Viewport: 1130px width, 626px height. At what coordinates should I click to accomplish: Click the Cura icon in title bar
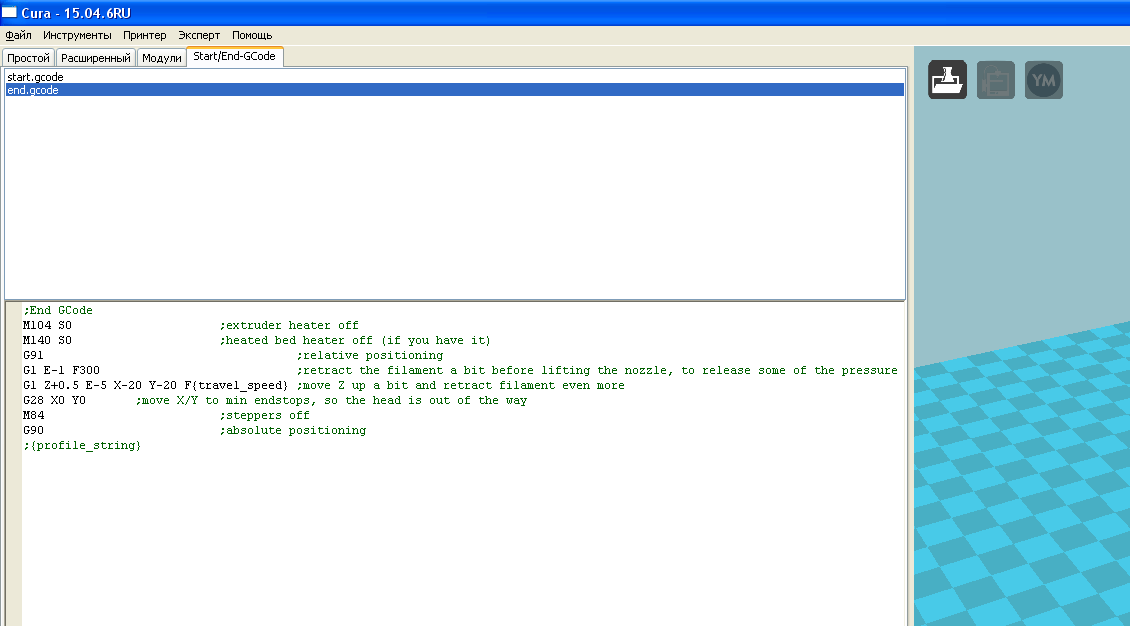pos(9,11)
